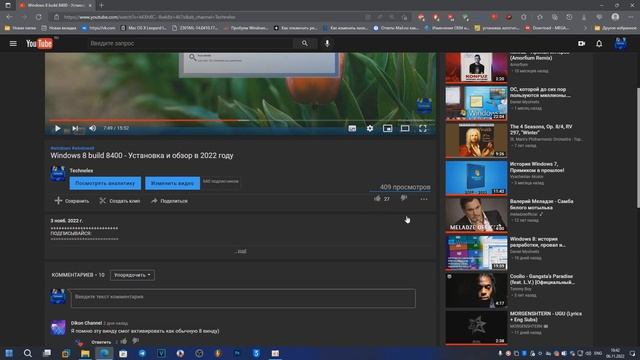Screen dimensions: 640x360
Task: Open The 4 Seasons Winter video
Action: coord(476,140)
